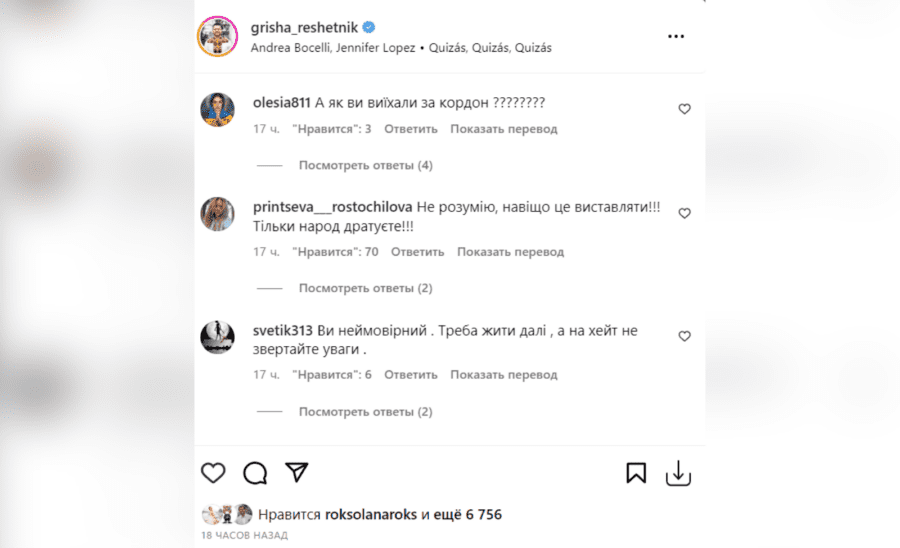
Task: Save post with bookmark icon
Action: pos(636,473)
